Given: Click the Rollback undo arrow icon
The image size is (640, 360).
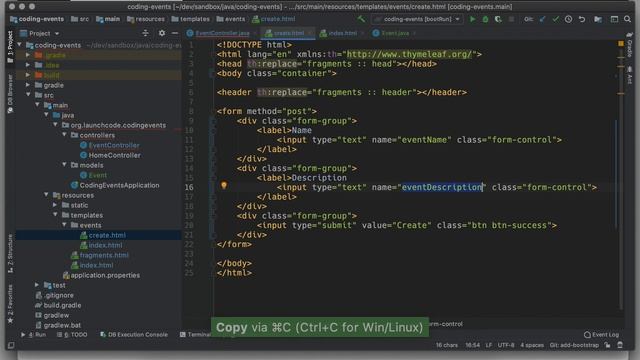Looking at the screenshot, I should [582, 19].
